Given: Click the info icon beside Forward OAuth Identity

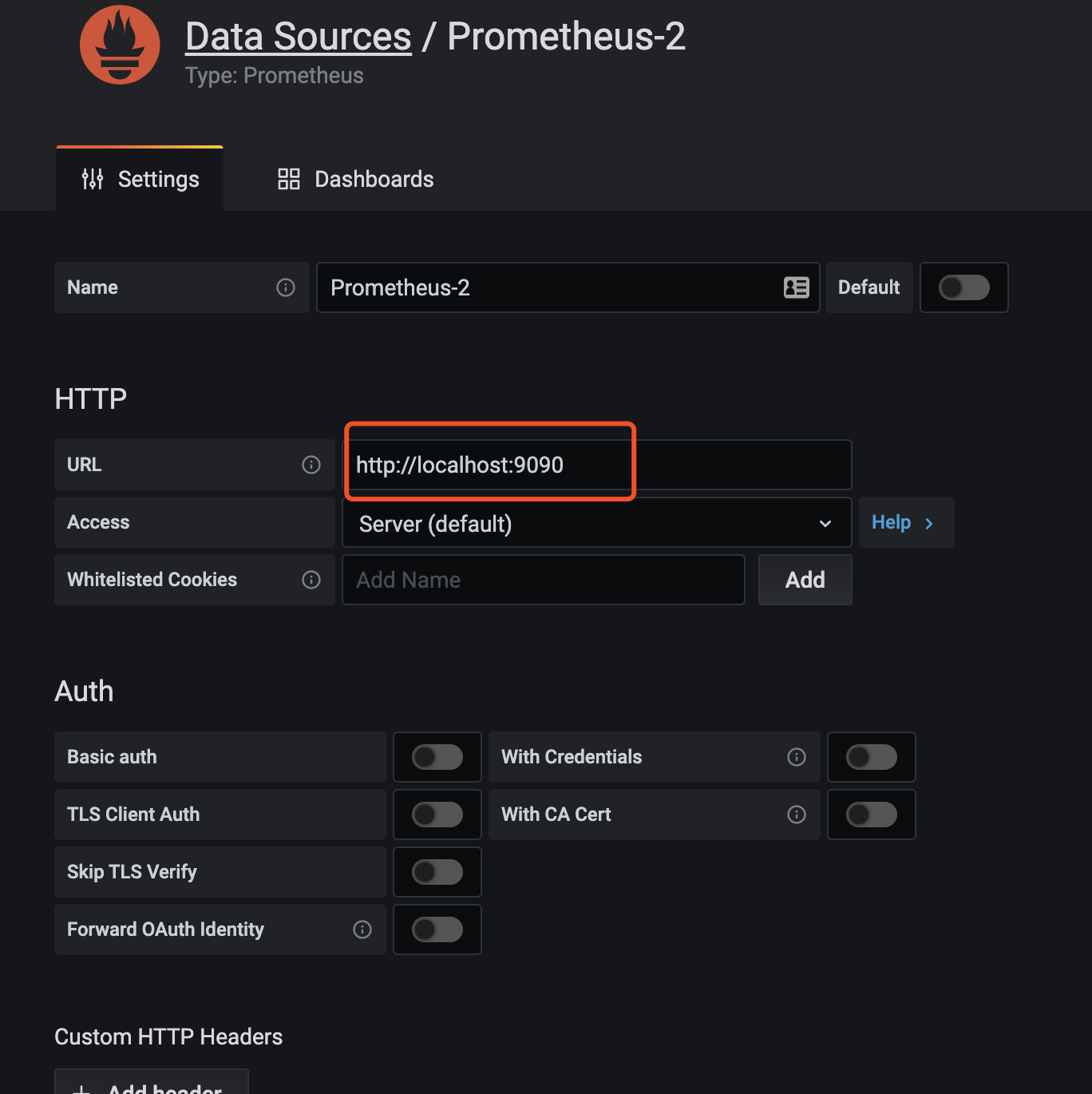Looking at the screenshot, I should pyautogui.click(x=362, y=930).
